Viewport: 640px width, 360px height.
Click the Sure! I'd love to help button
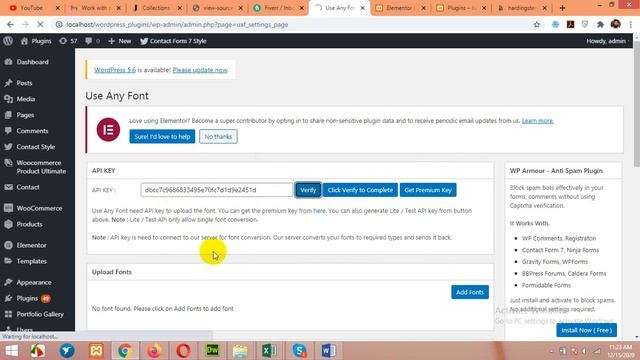point(162,136)
